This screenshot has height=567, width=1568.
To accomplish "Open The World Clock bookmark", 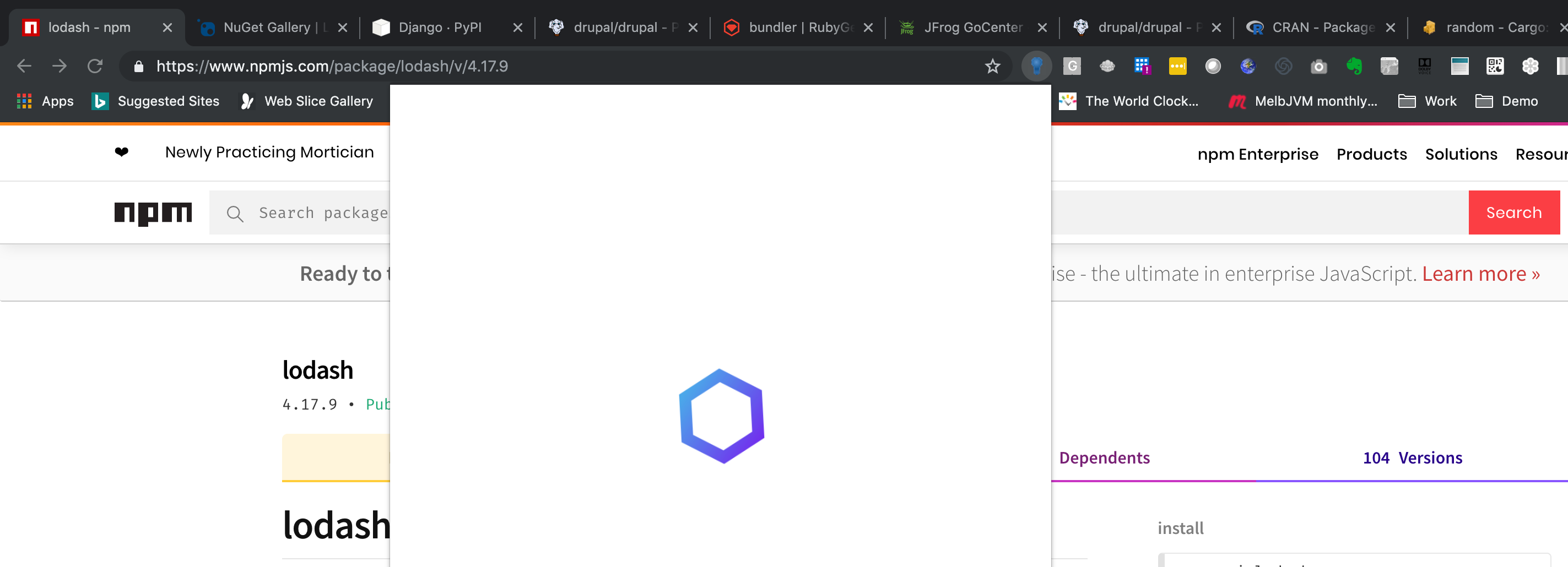I will click(x=1128, y=101).
